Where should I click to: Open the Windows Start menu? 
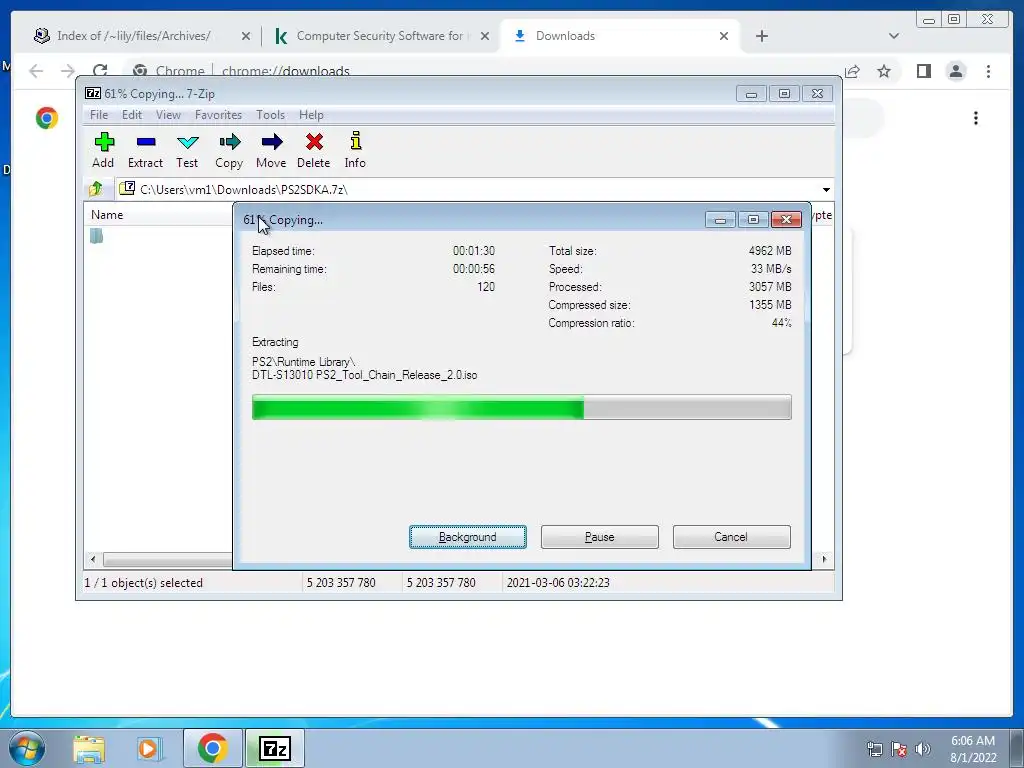pos(27,748)
